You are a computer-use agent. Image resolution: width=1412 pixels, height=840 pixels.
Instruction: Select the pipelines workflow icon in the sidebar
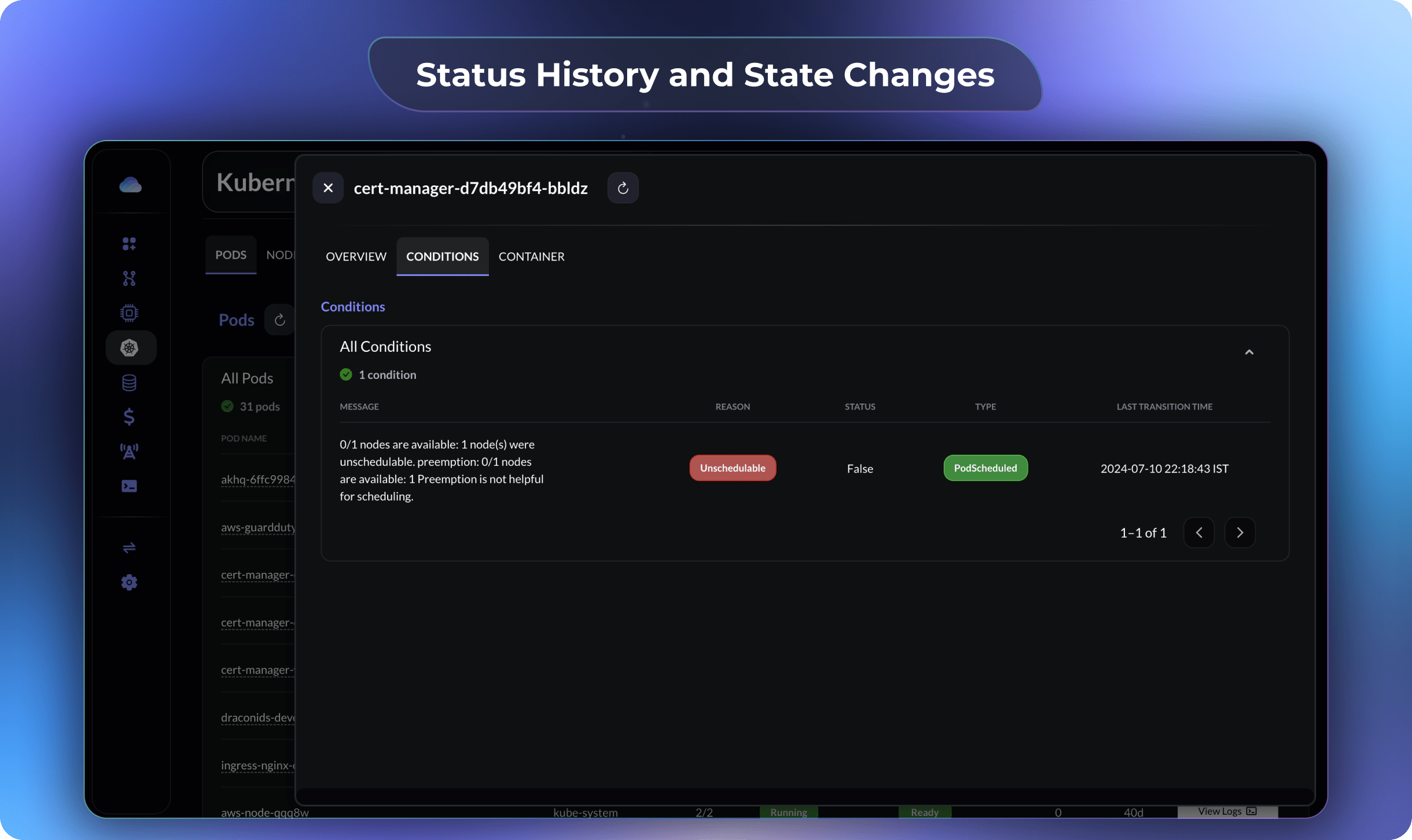pyautogui.click(x=129, y=278)
